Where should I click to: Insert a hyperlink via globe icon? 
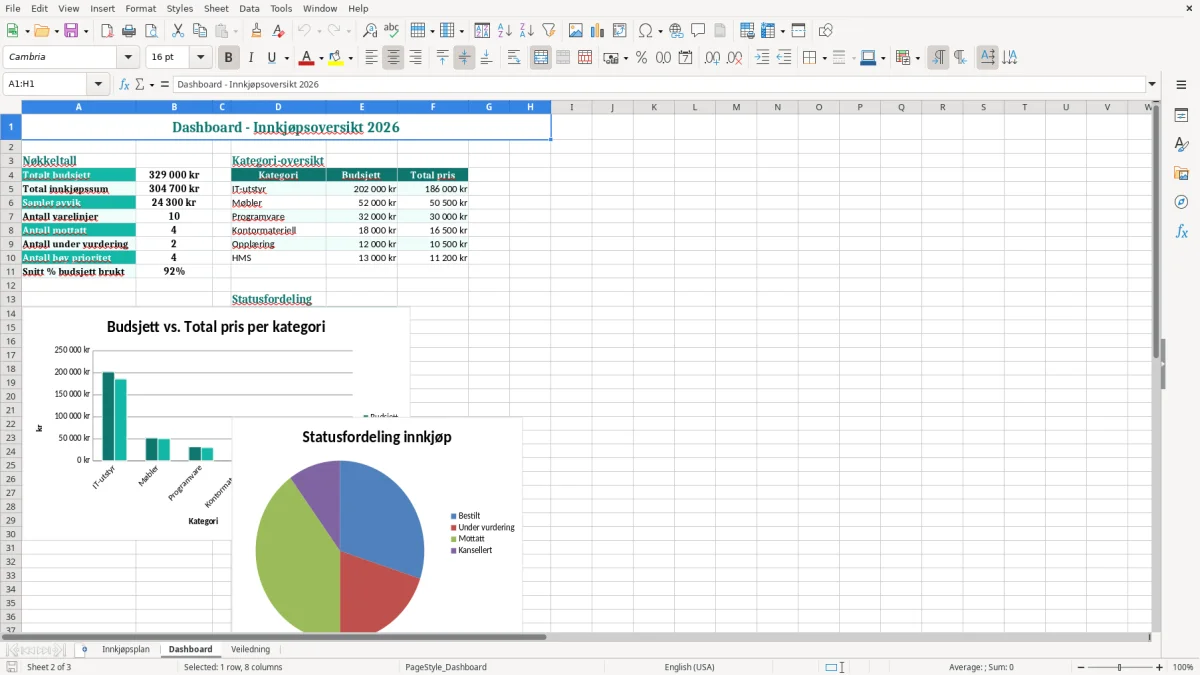tap(676, 31)
